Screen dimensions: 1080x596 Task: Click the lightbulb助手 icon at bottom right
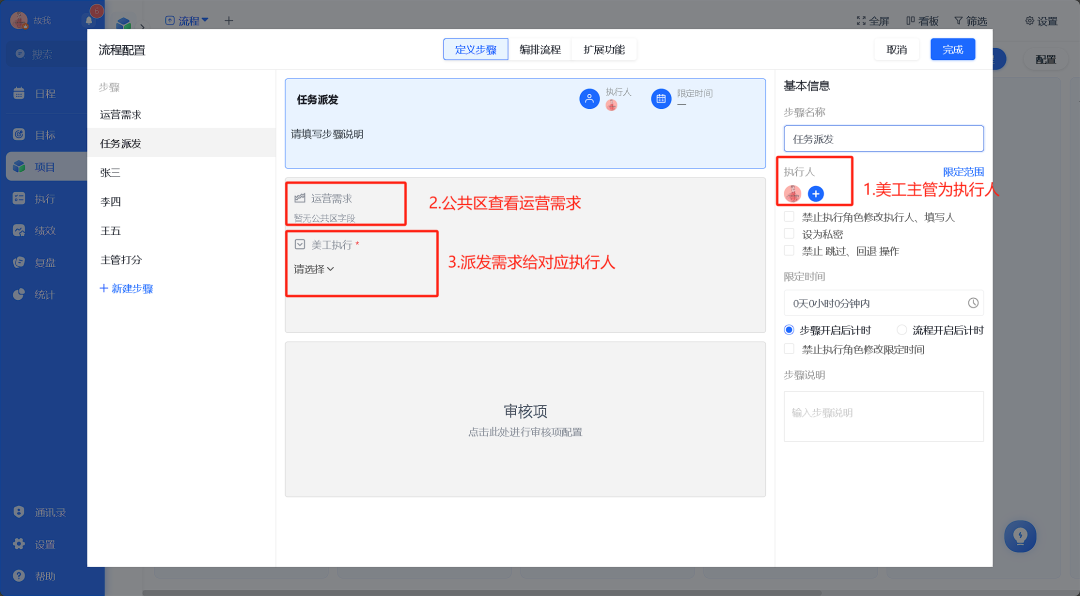coord(1020,536)
